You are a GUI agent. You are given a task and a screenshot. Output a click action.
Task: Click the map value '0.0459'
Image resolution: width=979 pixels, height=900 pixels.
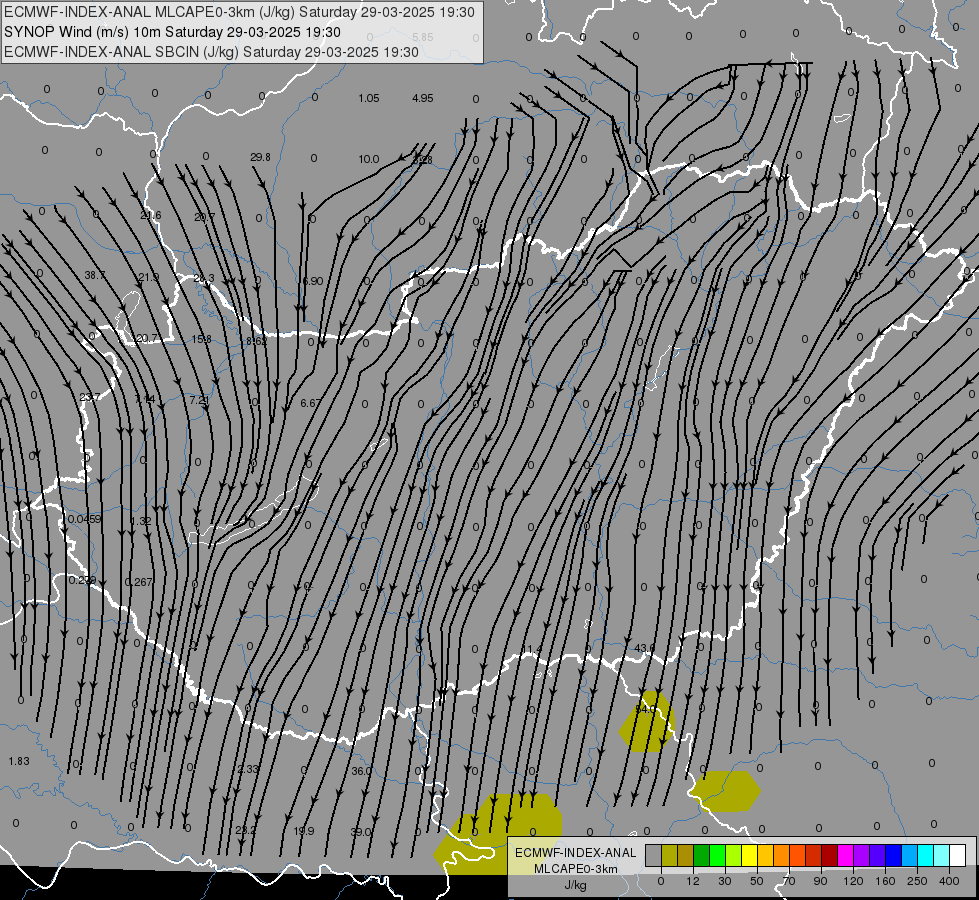84,519
